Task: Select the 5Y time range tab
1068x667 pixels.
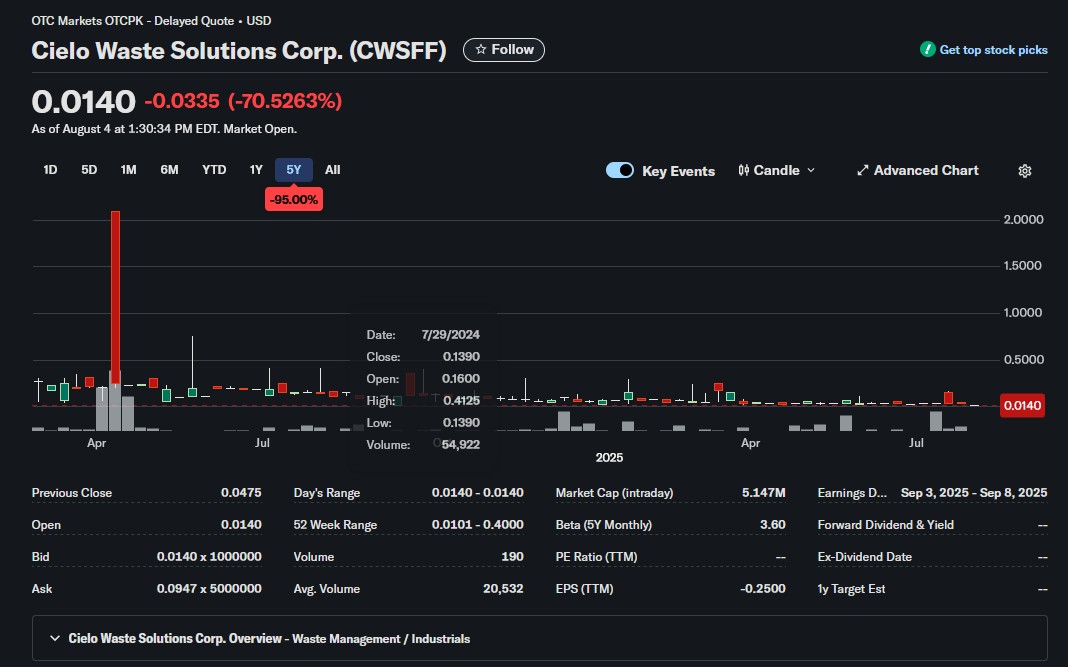Action: click(294, 170)
